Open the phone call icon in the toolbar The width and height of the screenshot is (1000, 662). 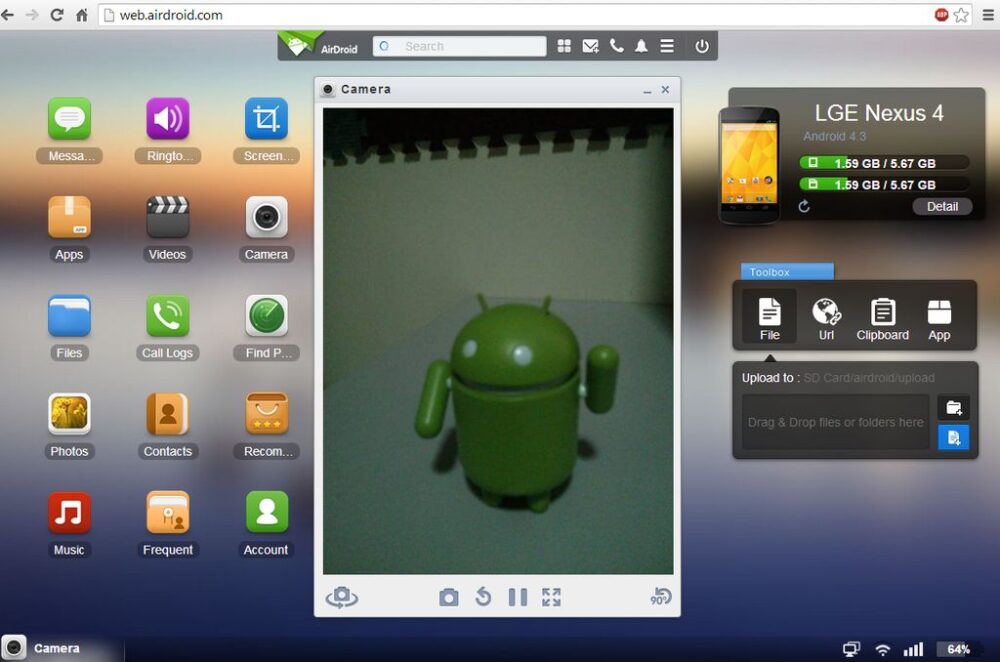(x=616, y=45)
